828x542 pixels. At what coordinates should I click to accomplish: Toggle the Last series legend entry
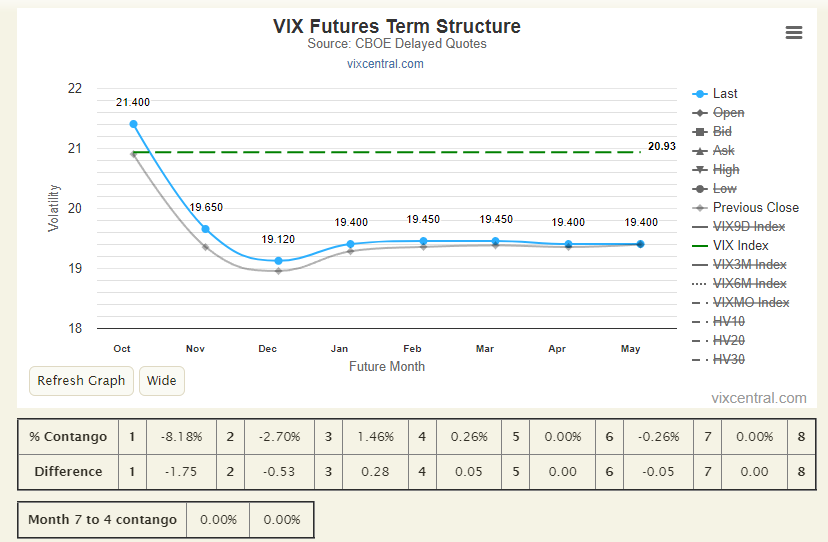pyautogui.click(x=724, y=94)
